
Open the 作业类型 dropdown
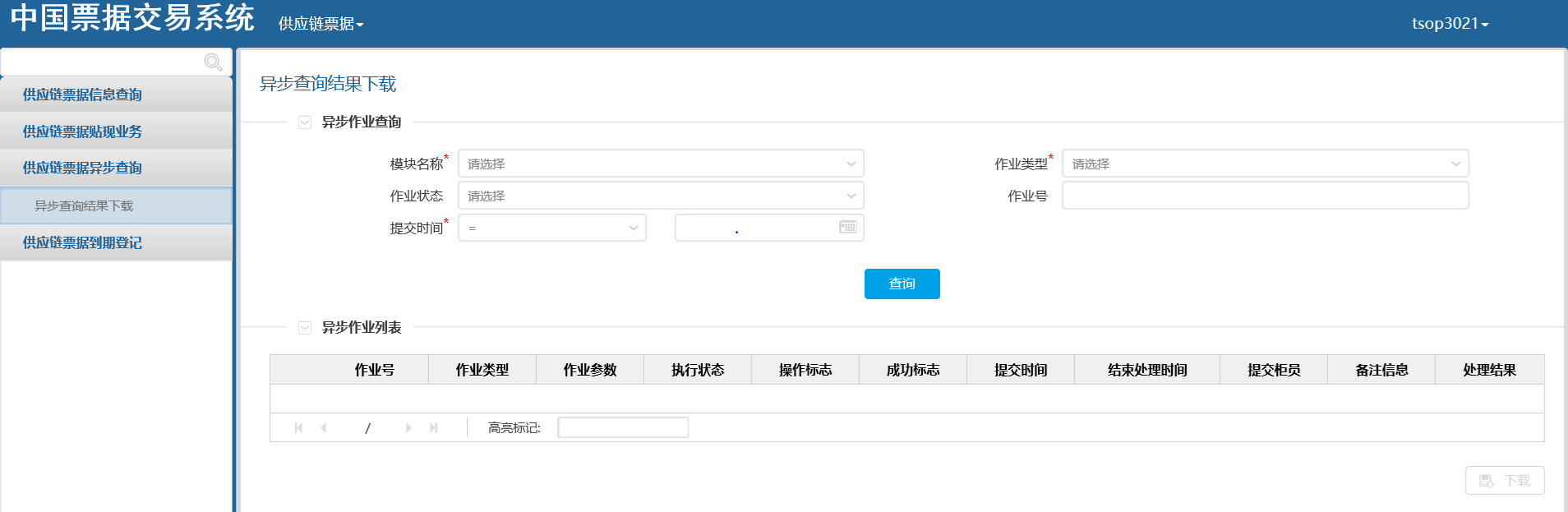pyautogui.click(x=1266, y=164)
